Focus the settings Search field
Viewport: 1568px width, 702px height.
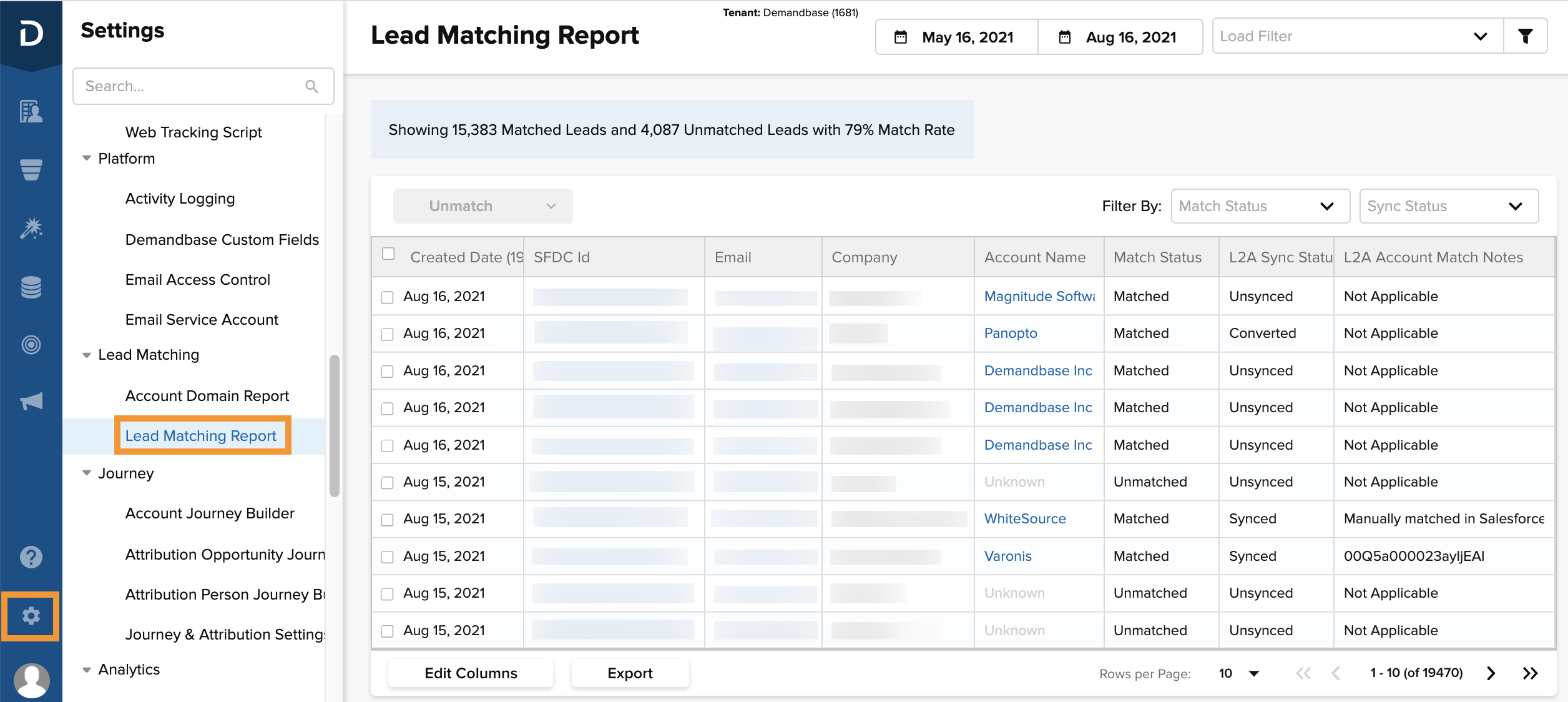(x=203, y=86)
